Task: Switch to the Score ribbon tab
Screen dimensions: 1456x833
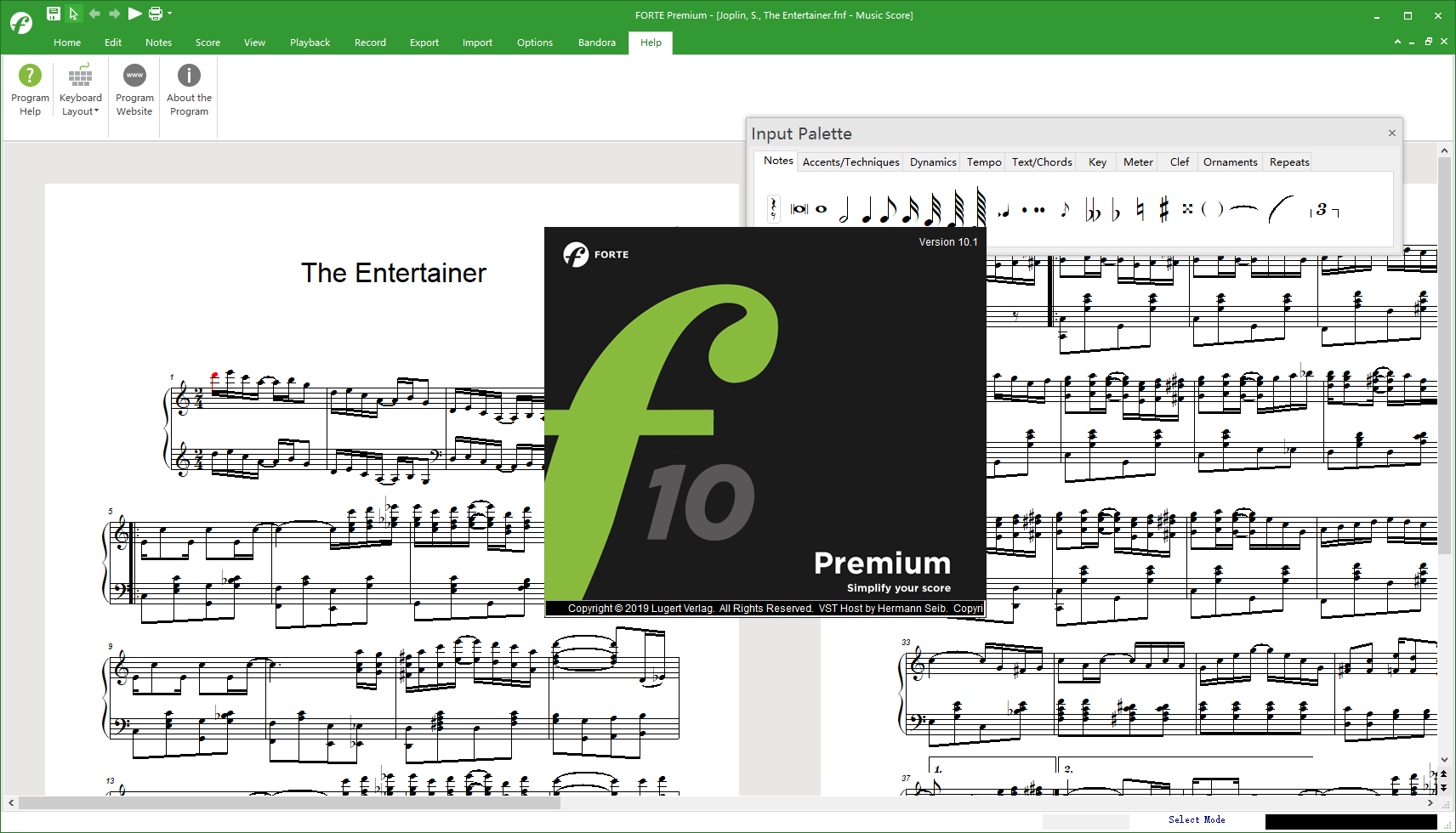Action: click(208, 42)
